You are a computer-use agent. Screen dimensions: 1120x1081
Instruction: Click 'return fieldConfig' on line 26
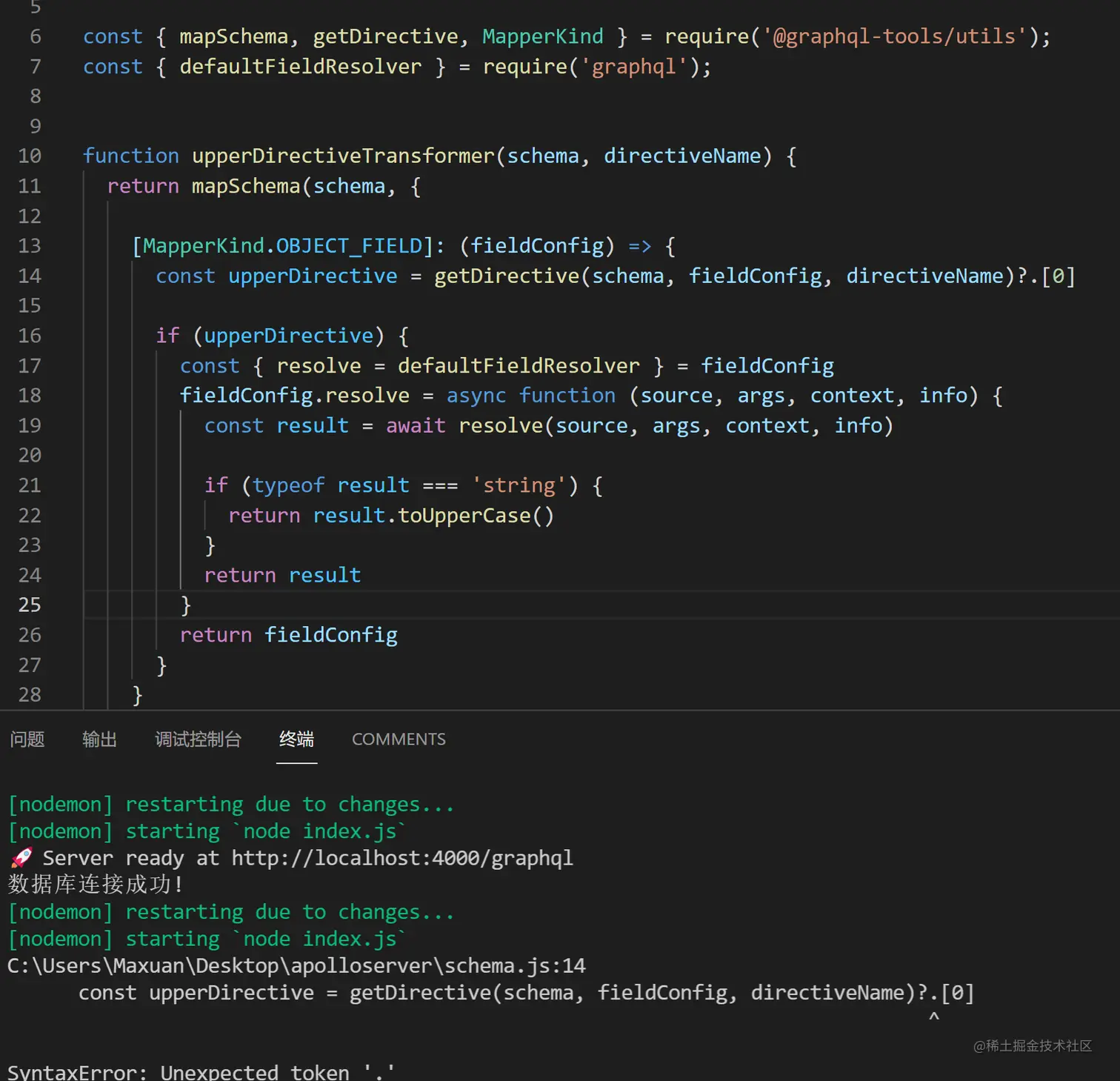[x=289, y=635]
